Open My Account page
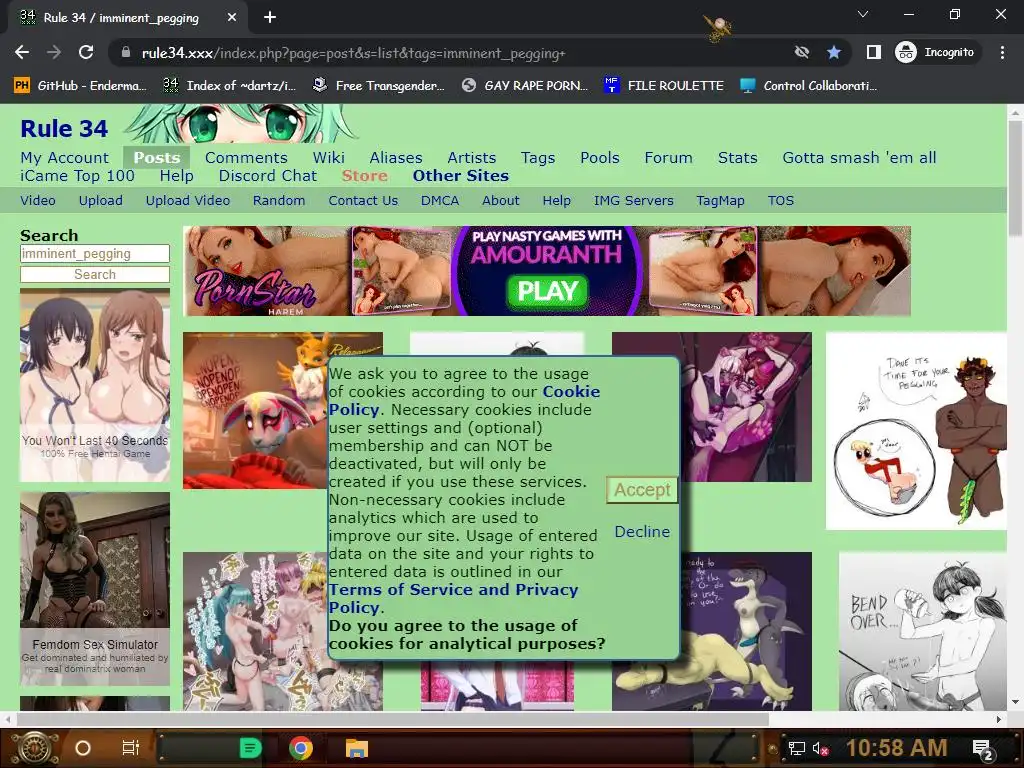Image resolution: width=1024 pixels, height=768 pixels. tap(65, 157)
